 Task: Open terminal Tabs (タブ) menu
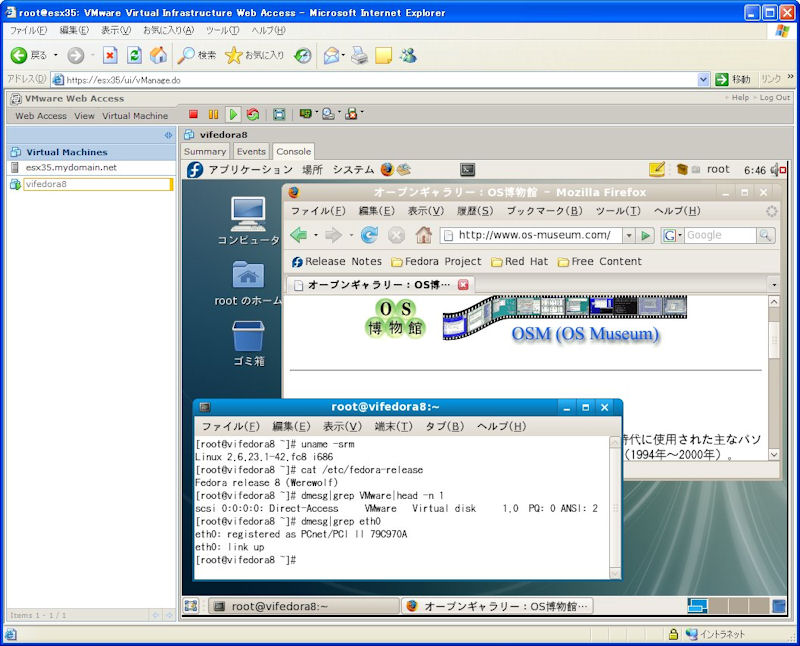tap(444, 426)
